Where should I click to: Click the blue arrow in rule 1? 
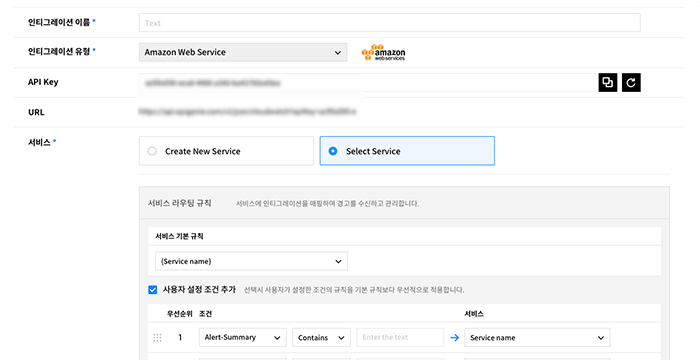tap(454, 338)
